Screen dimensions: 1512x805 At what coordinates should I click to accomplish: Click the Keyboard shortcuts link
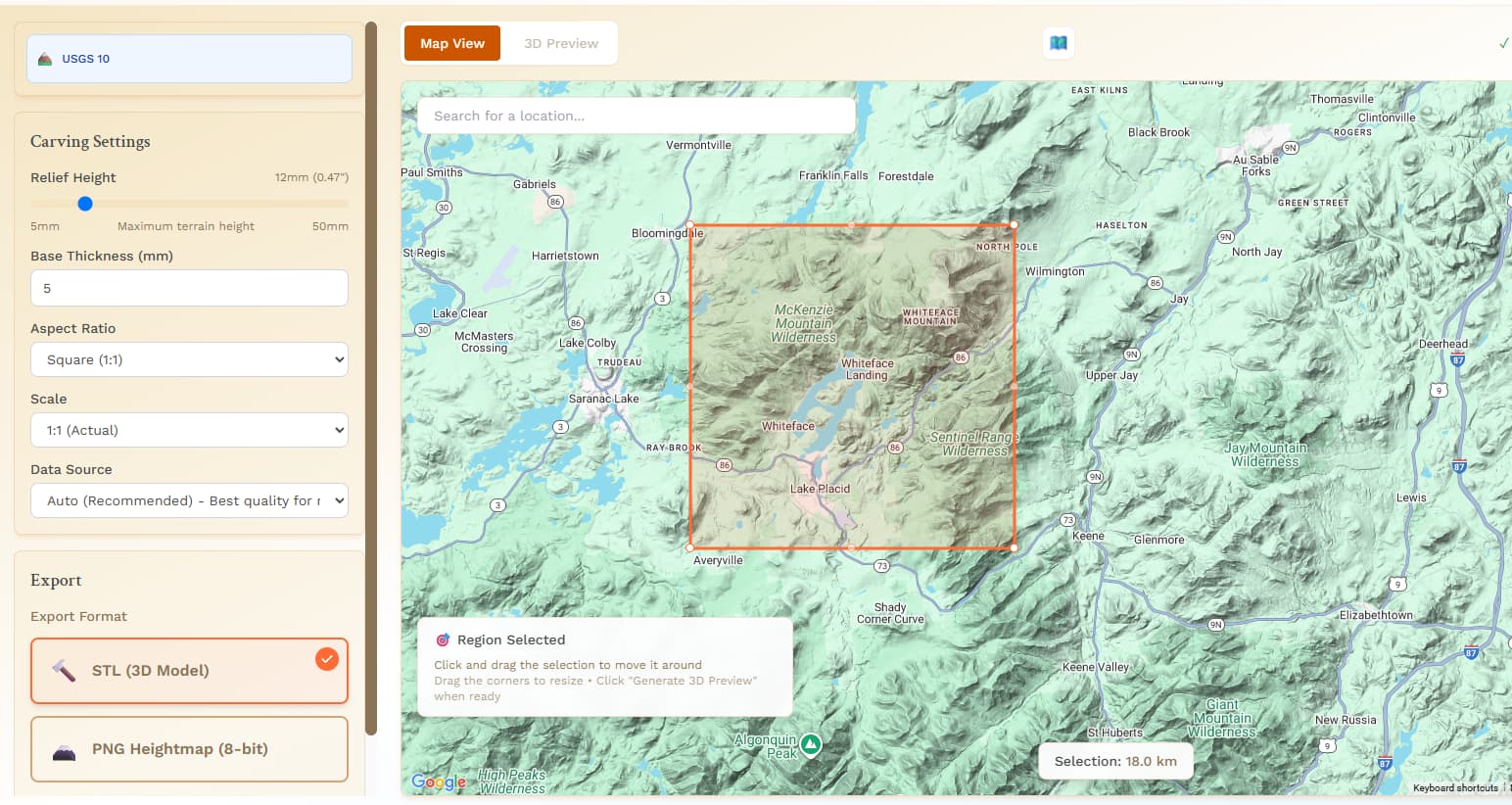click(1454, 787)
